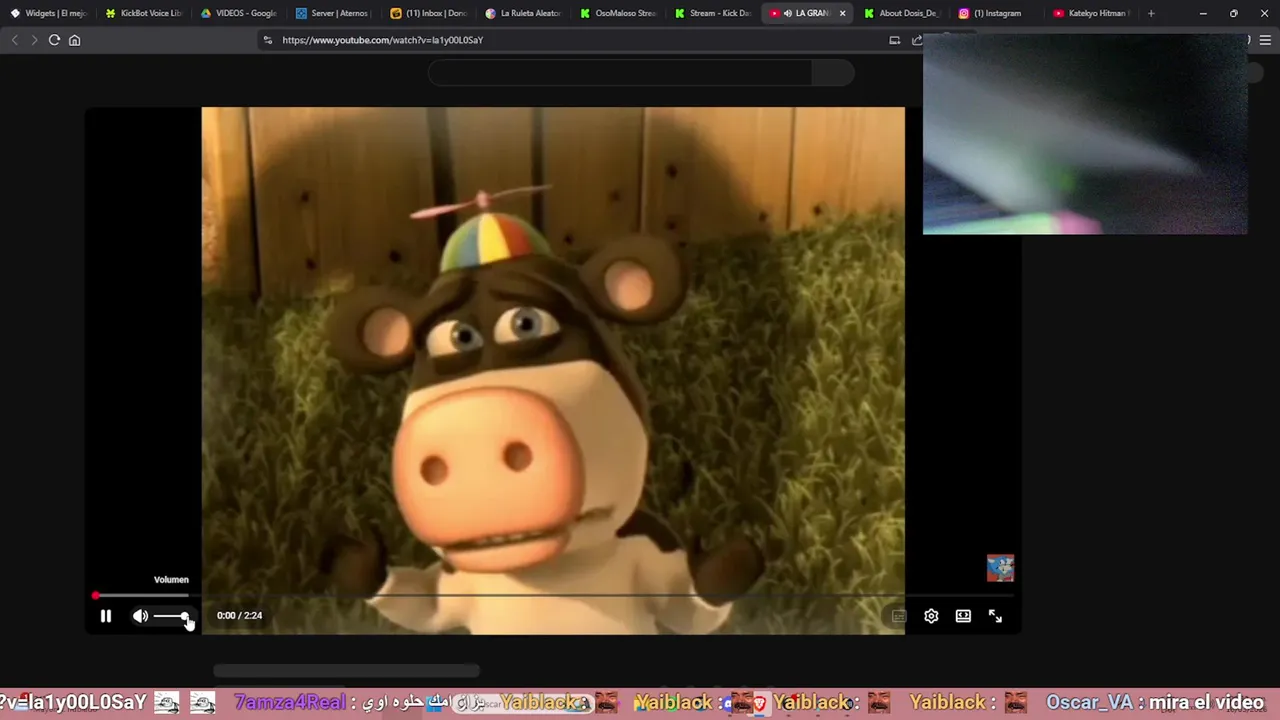Restore the browser window size

click(x=1233, y=13)
